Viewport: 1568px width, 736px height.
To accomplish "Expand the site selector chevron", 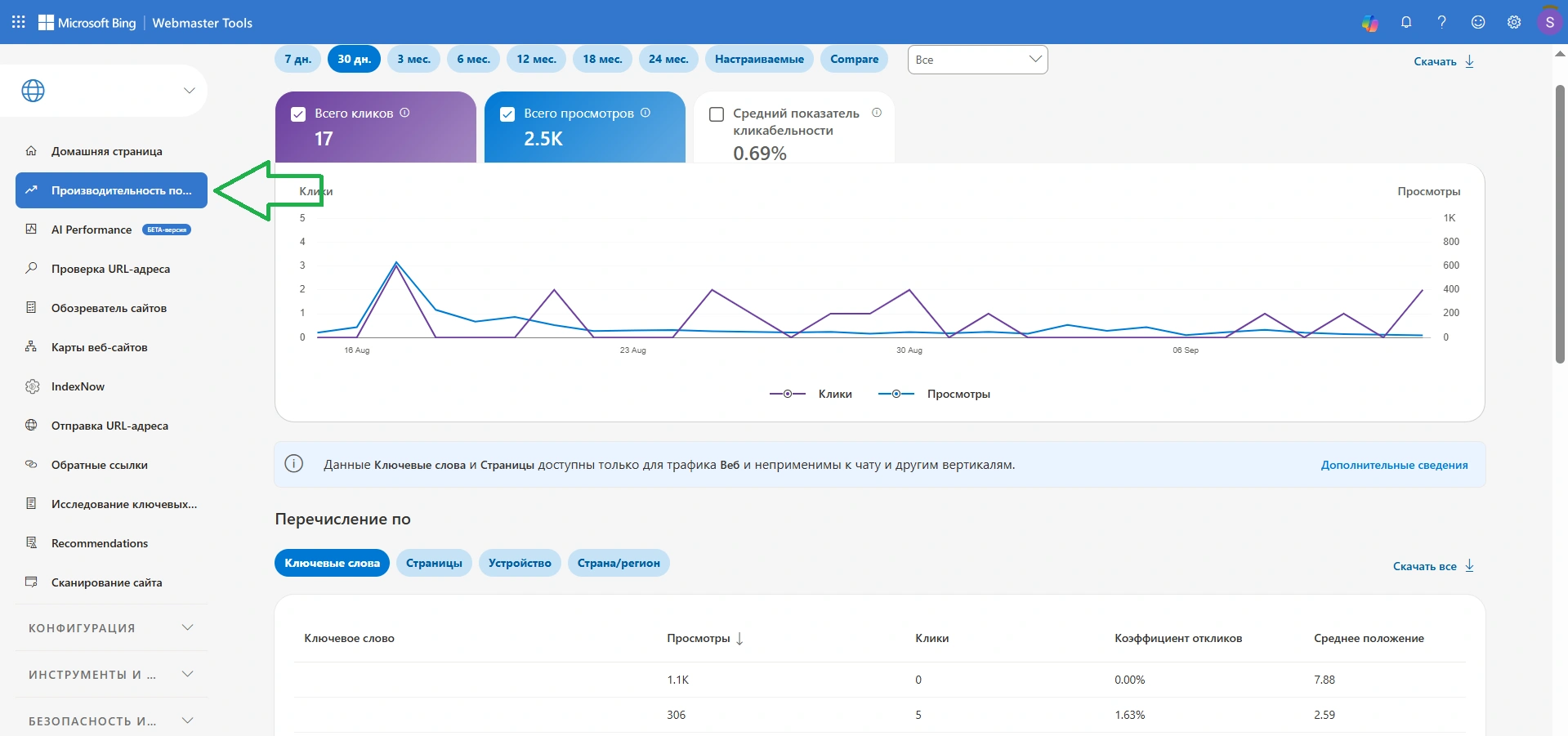I will click(x=190, y=91).
